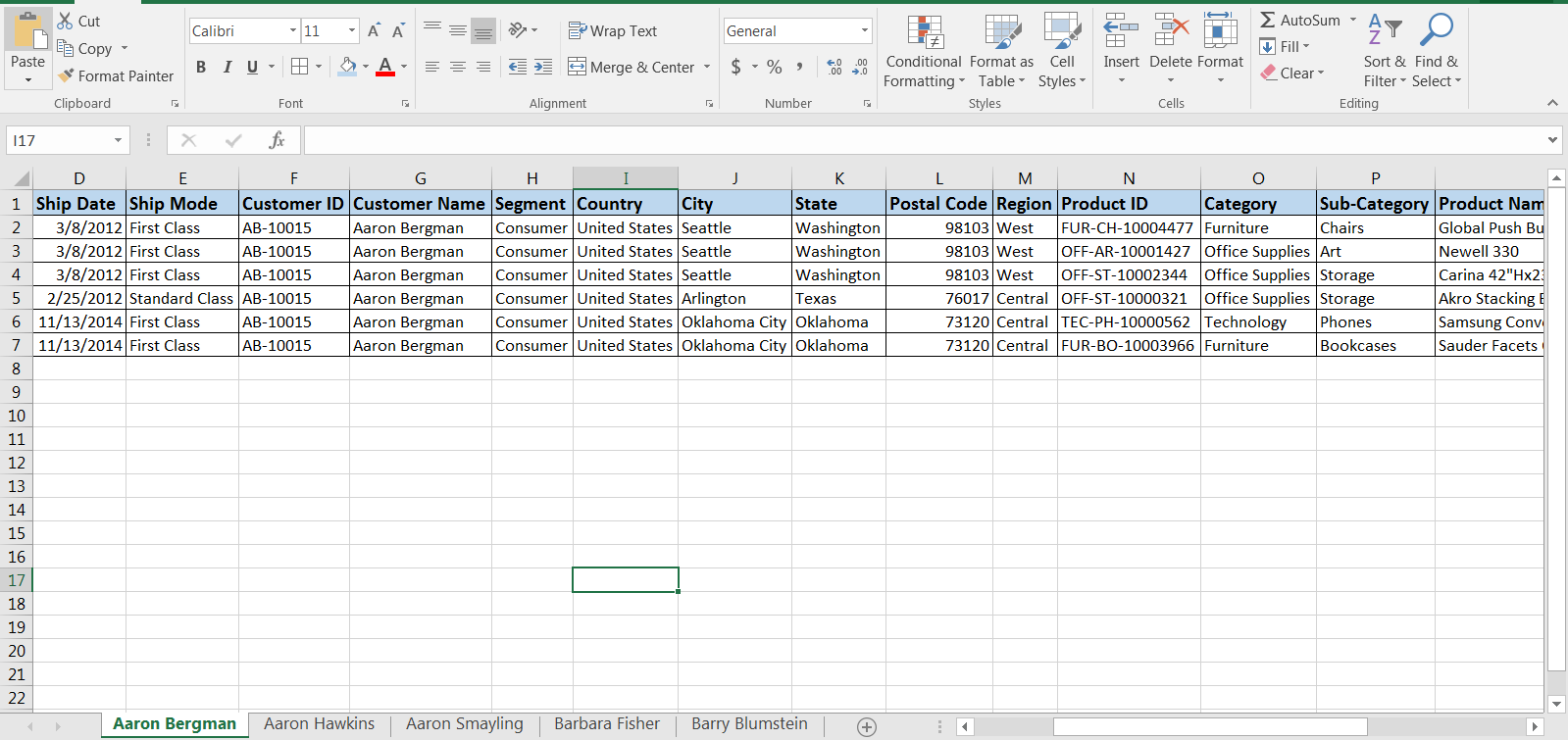1568x740 pixels.
Task: Open the Number format dialog launcher
Action: point(868,104)
